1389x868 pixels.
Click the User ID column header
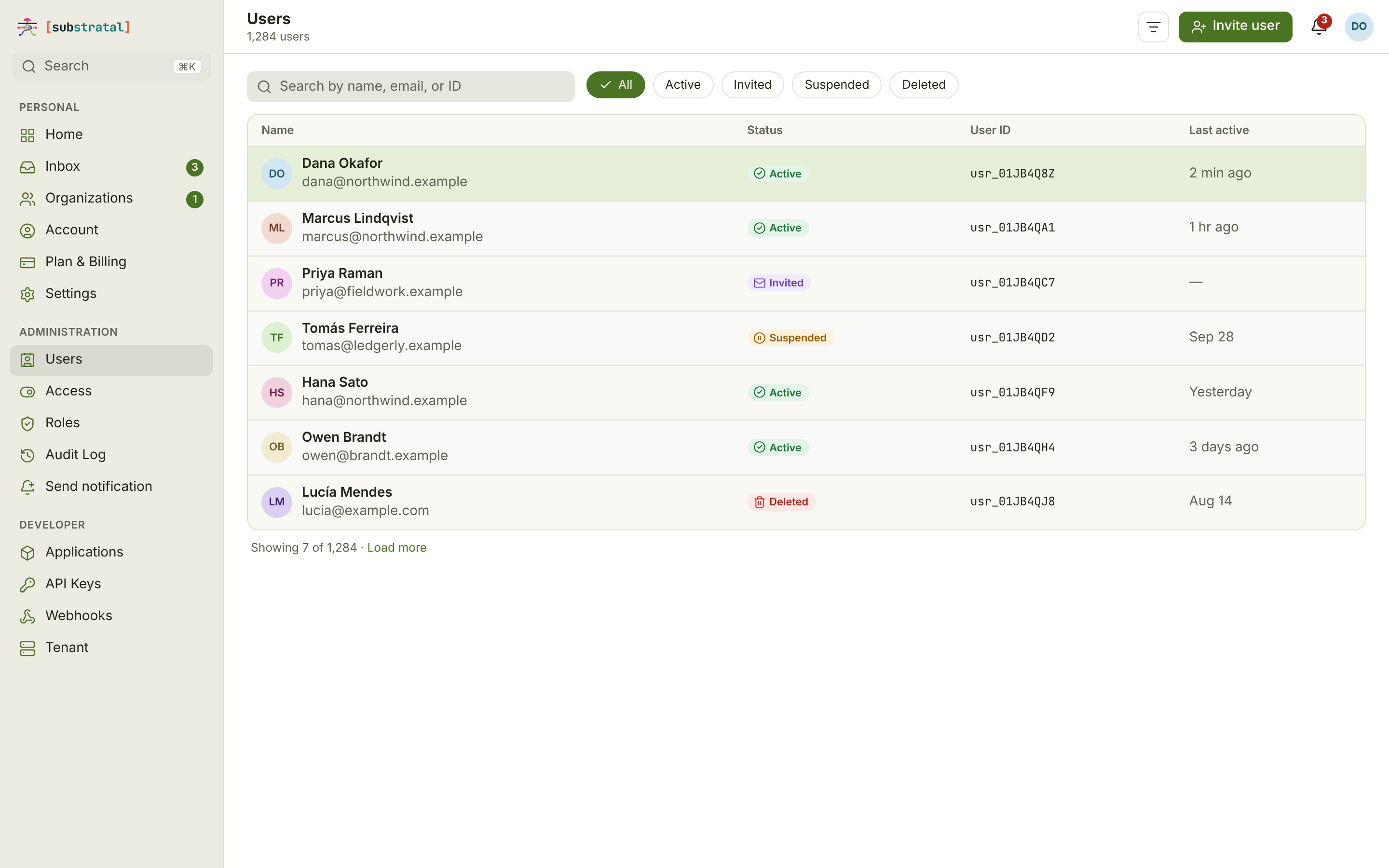coord(990,130)
